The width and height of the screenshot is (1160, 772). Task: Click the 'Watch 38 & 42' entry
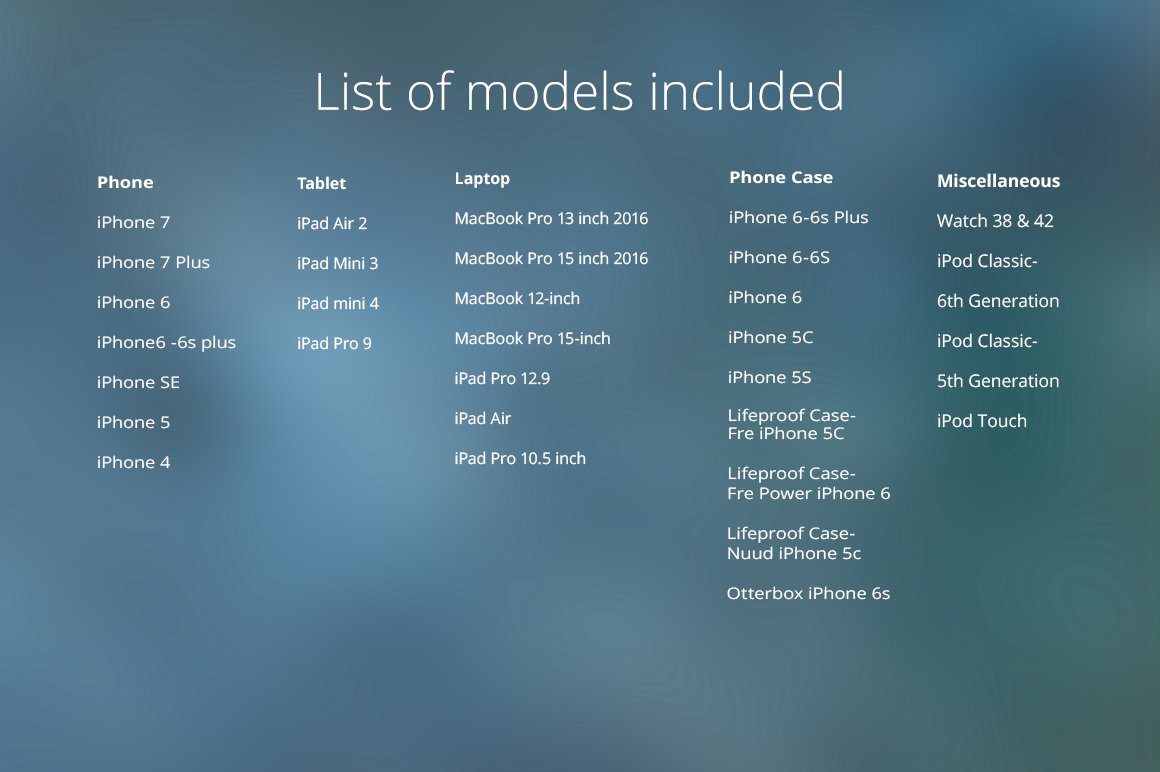(x=995, y=221)
